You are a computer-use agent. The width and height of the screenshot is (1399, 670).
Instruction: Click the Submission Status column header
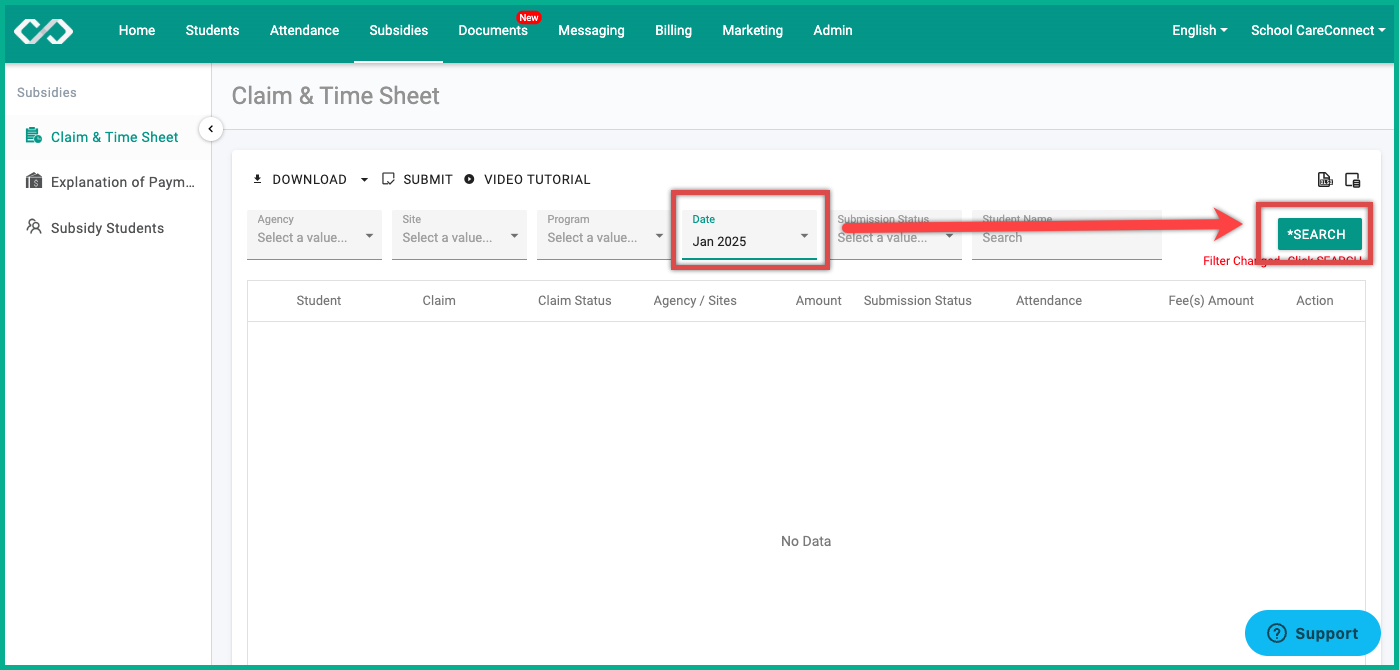click(x=918, y=300)
